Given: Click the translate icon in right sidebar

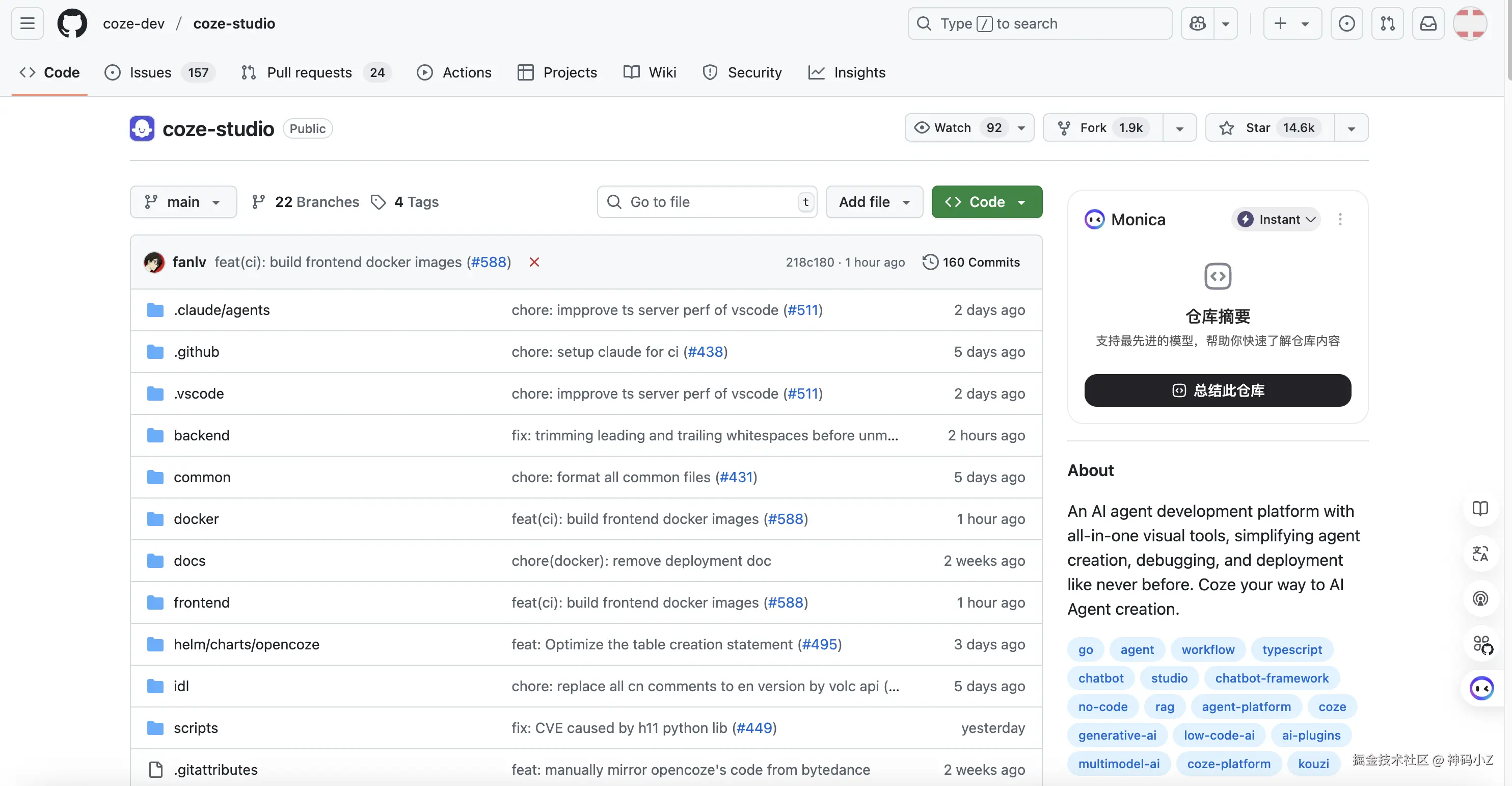Looking at the screenshot, I should [1480, 554].
